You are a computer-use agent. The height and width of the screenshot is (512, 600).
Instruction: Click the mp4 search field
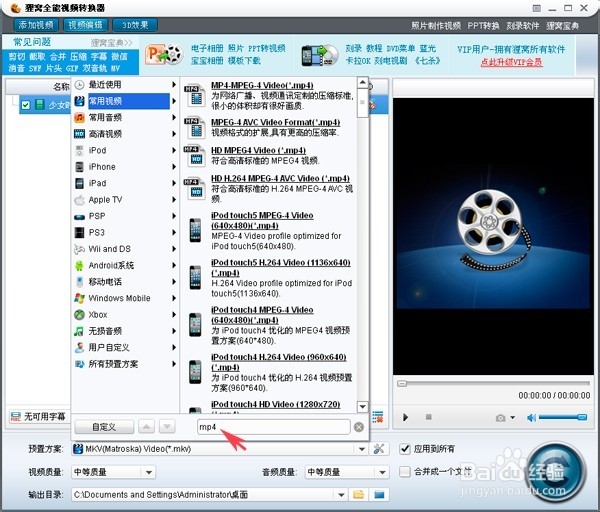[x=274, y=427]
